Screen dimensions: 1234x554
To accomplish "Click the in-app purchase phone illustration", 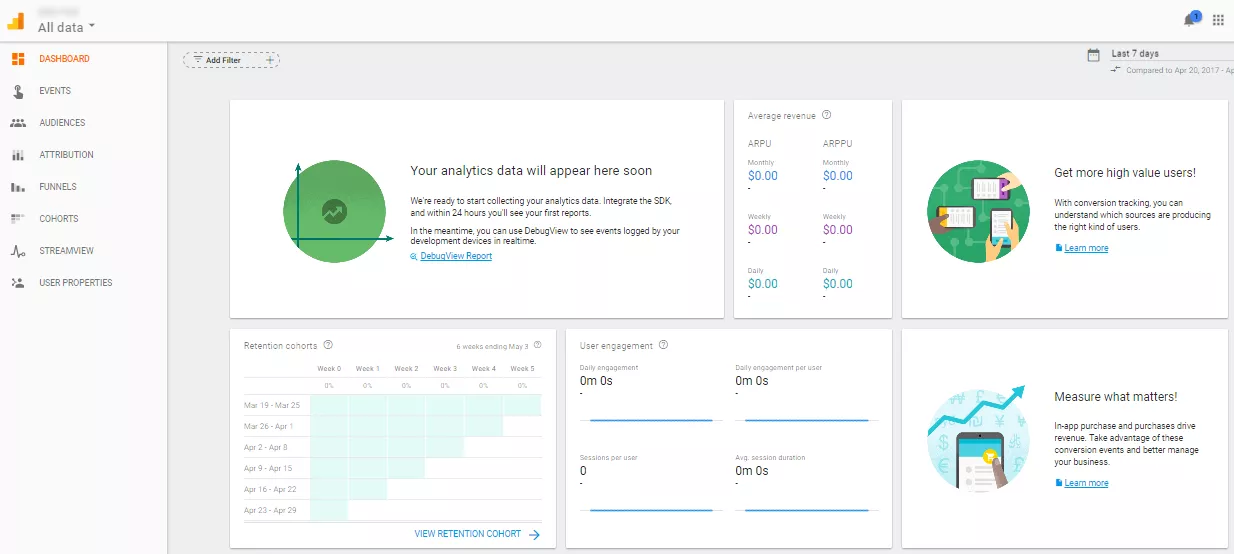I will click(976, 440).
